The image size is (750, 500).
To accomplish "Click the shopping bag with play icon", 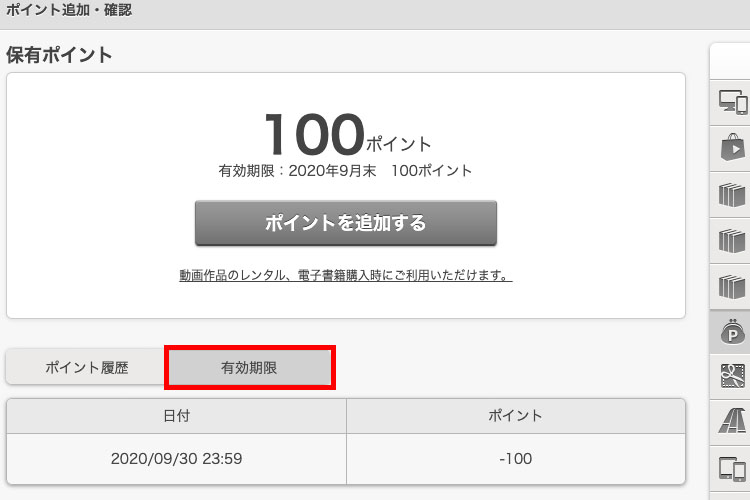I will pyautogui.click(x=733, y=148).
